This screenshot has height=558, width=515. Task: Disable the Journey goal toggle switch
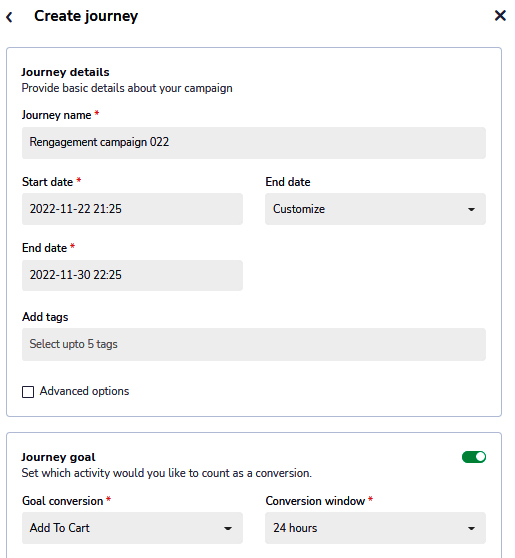pos(474,457)
